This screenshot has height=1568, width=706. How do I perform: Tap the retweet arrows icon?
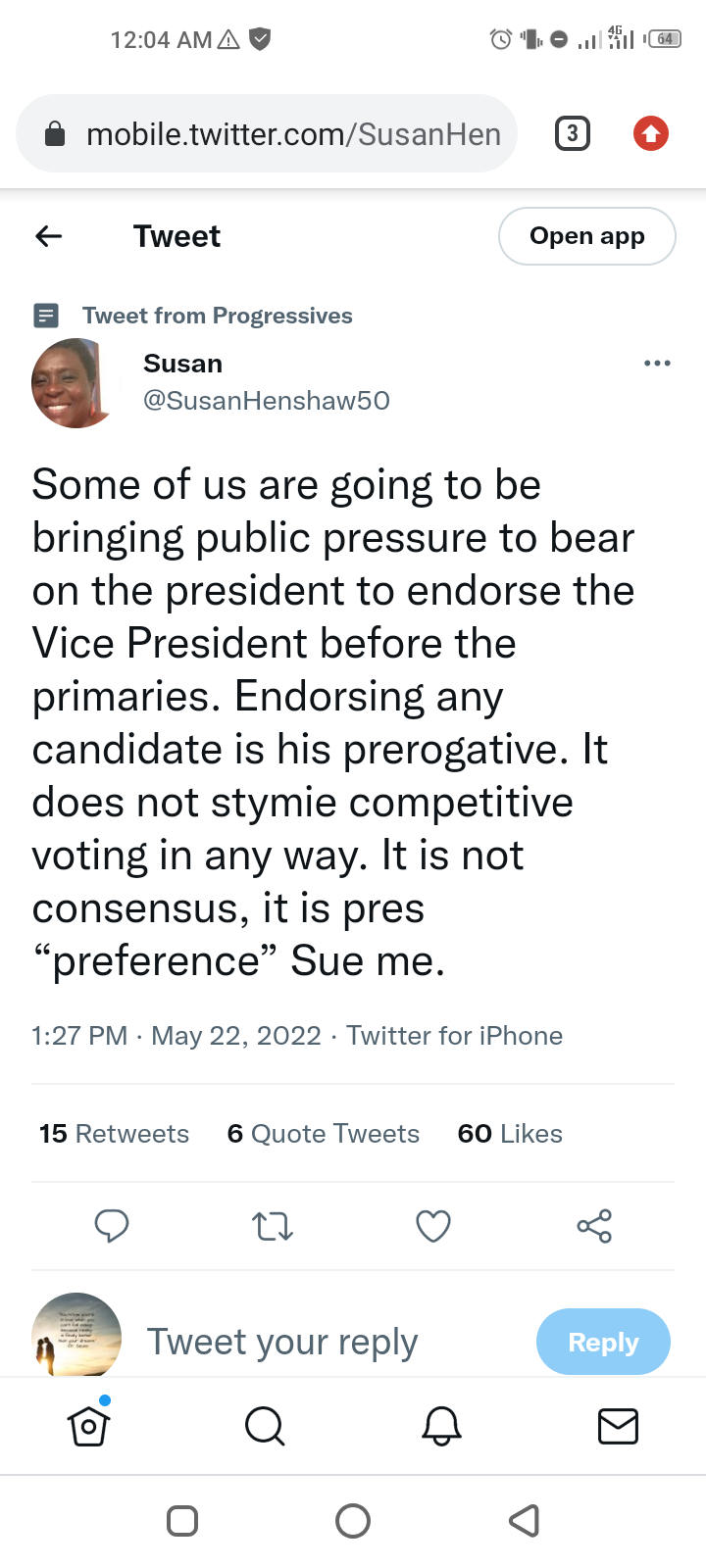[273, 1226]
